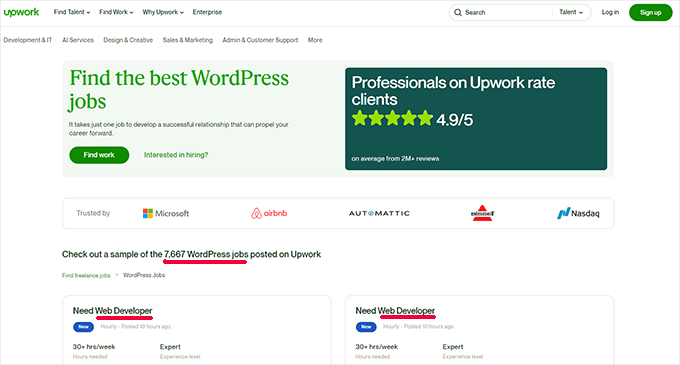Open Sales & Marketing category

coord(188,40)
